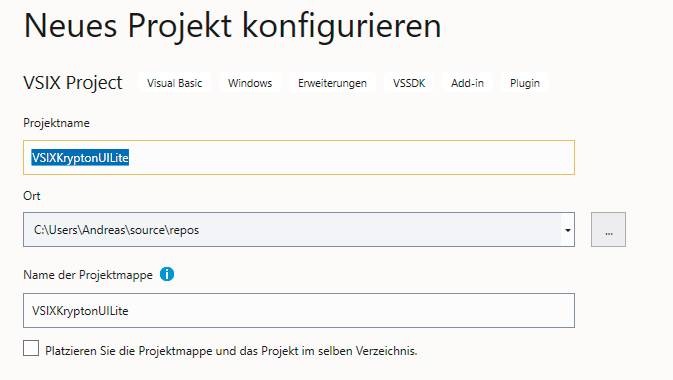Focus the Projektname text field
The width and height of the screenshot is (673, 380).
click(299, 158)
